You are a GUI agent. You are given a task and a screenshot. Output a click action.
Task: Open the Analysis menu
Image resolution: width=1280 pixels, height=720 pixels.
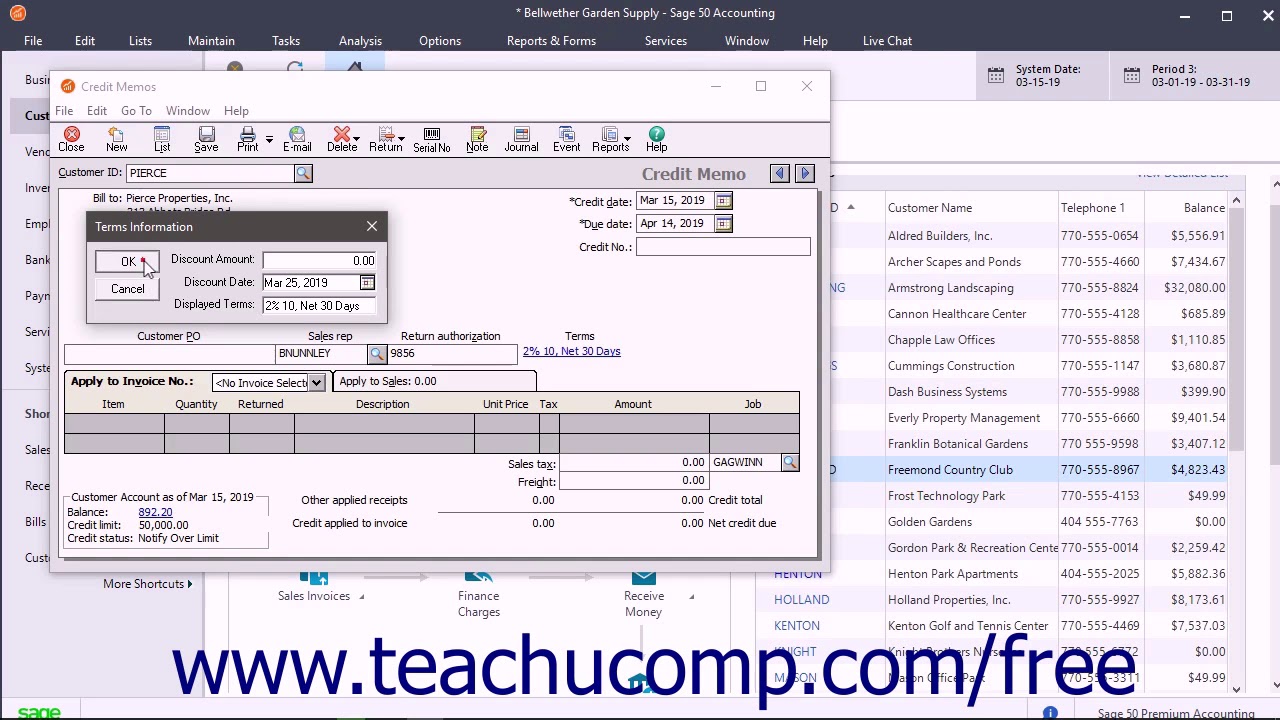(360, 41)
